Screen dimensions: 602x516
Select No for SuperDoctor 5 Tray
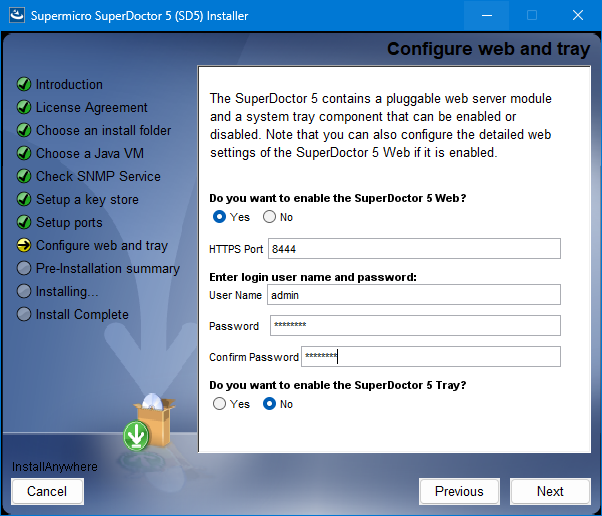(269, 404)
